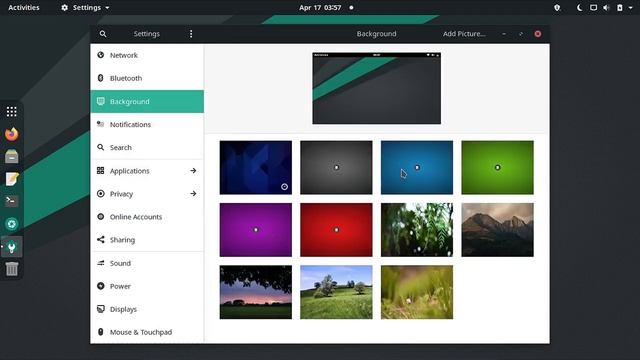Click the shield icon in top bar
640x360 pixels.
pos(557,7)
